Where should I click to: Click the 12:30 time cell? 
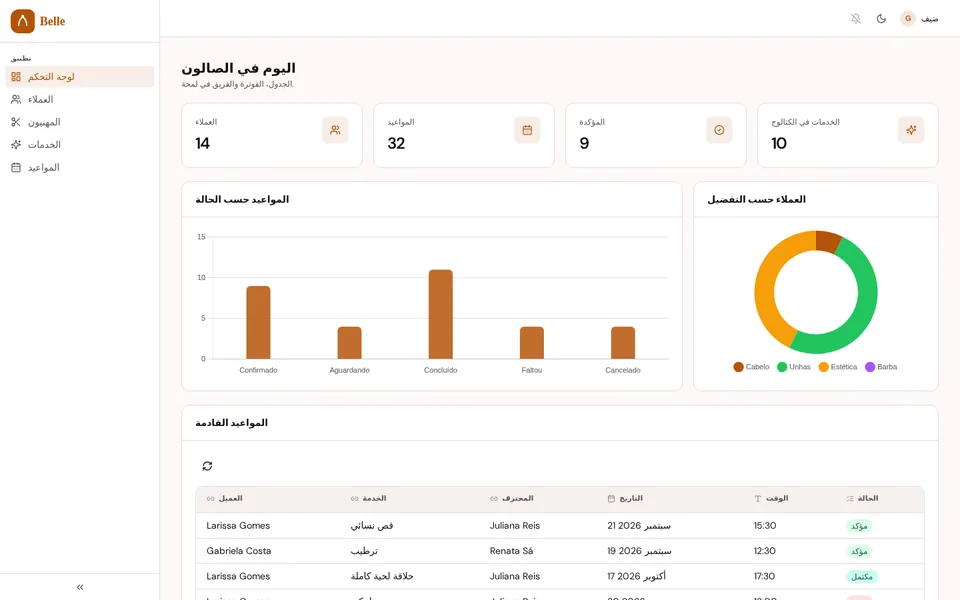(x=765, y=551)
